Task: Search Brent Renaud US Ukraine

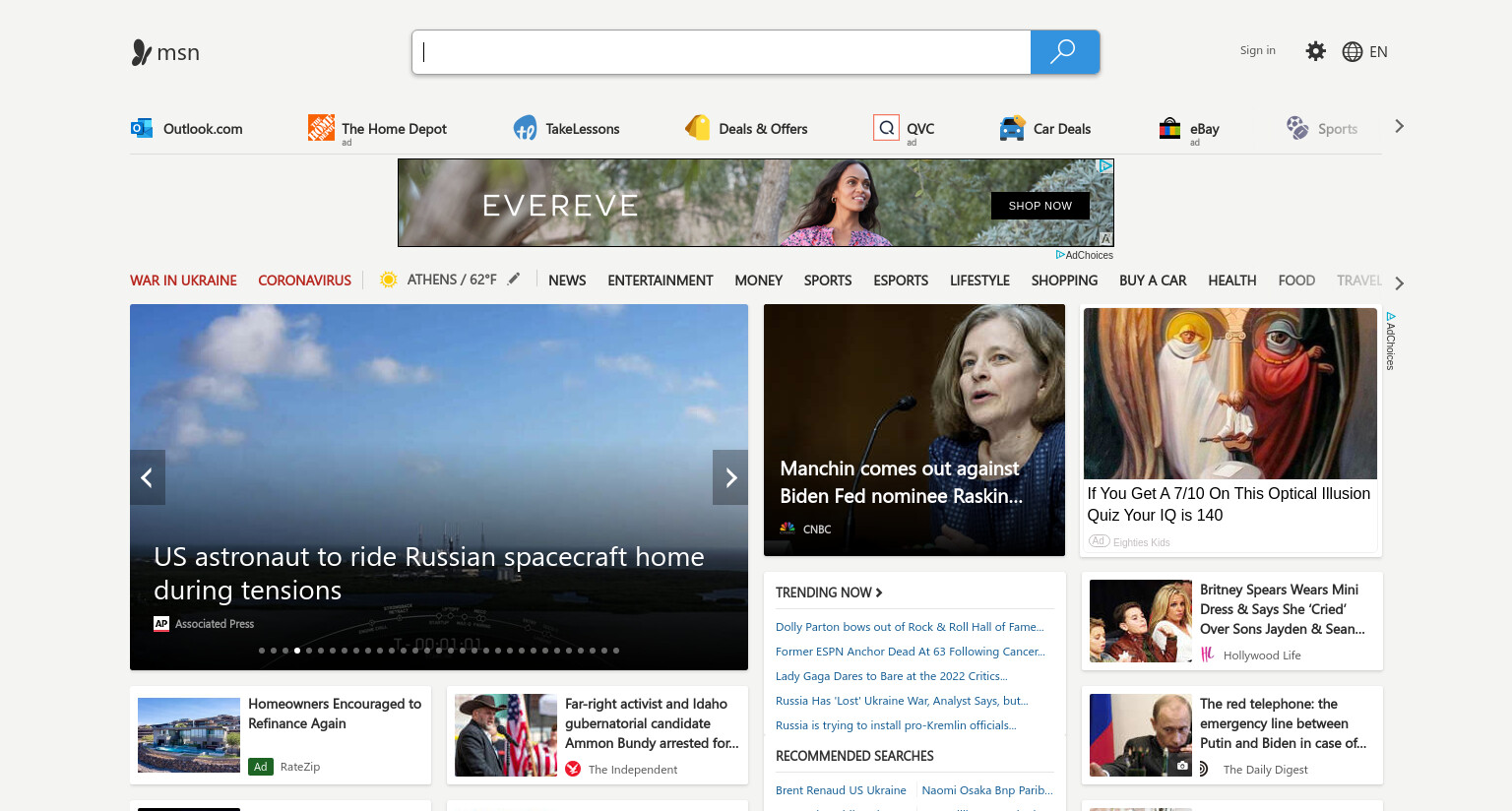Action: click(x=841, y=790)
